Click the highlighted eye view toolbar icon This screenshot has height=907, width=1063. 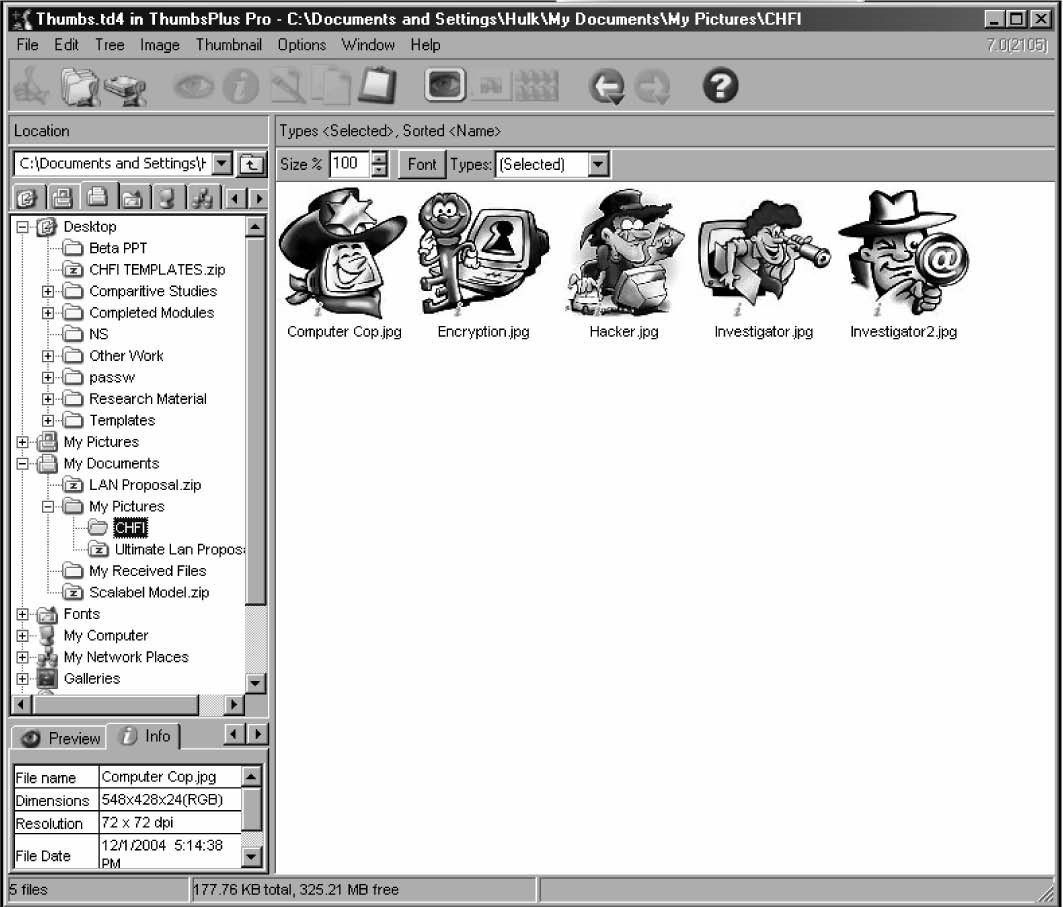click(x=445, y=86)
